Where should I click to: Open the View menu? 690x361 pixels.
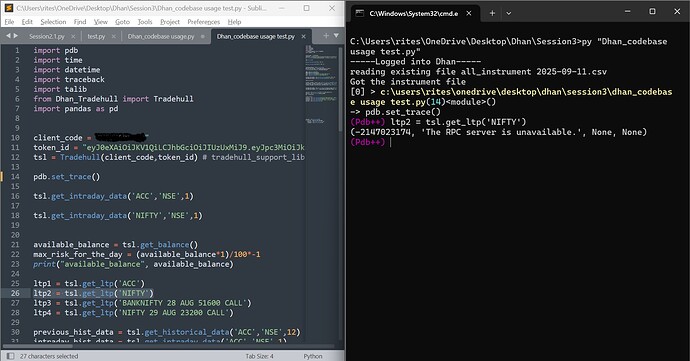click(101, 22)
